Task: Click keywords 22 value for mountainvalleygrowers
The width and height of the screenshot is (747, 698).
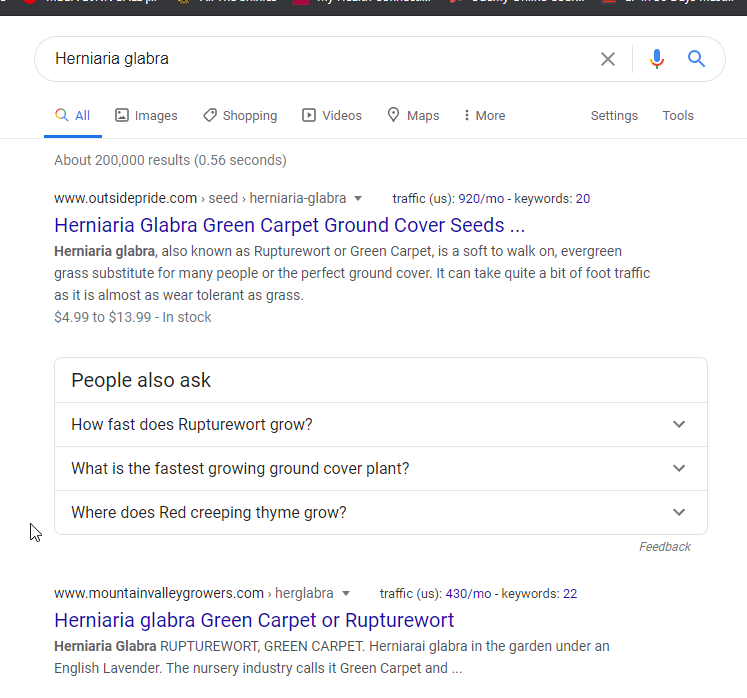Action: (x=570, y=594)
